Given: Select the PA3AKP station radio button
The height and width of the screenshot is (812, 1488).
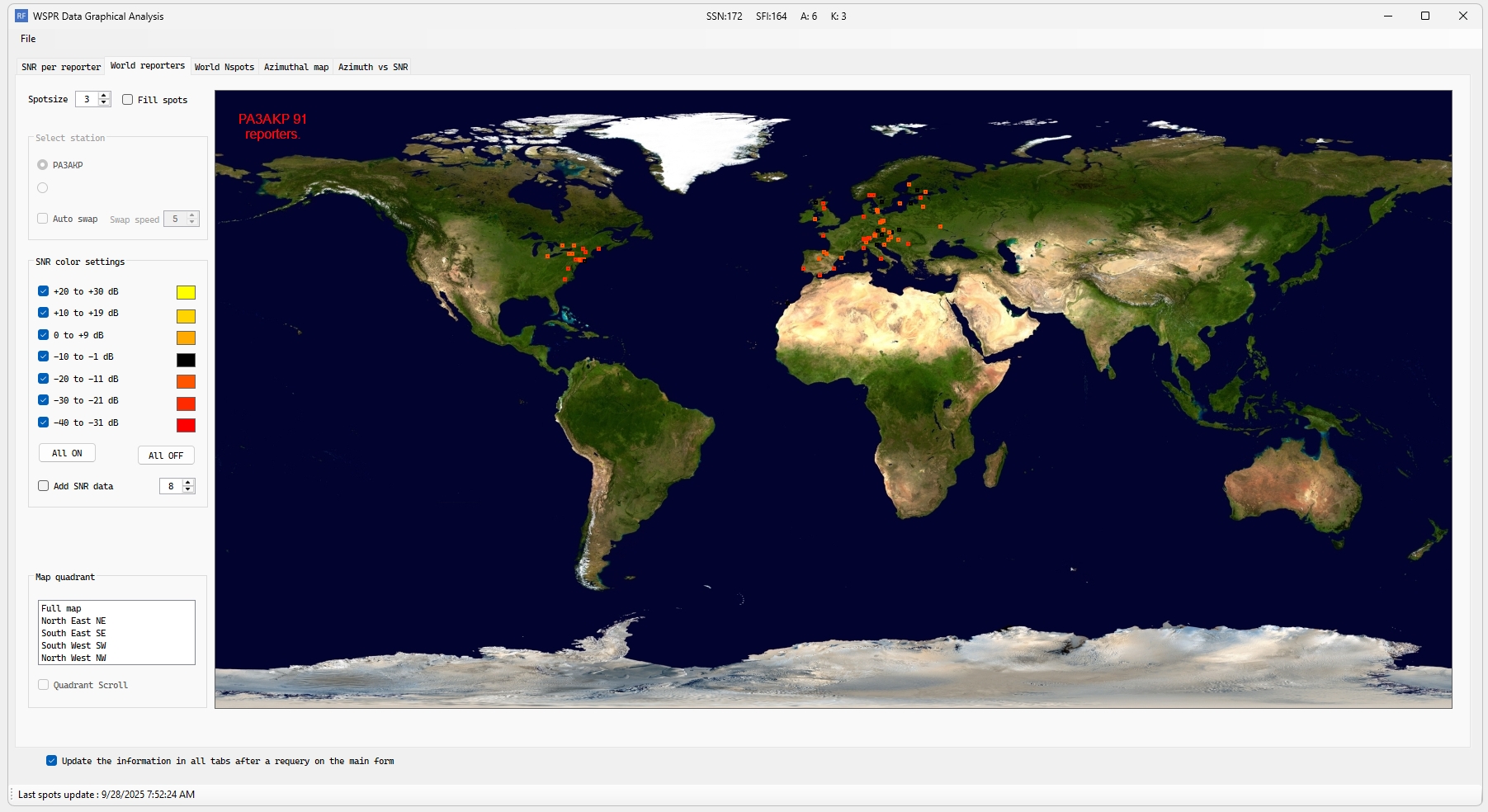Looking at the screenshot, I should pos(43,165).
